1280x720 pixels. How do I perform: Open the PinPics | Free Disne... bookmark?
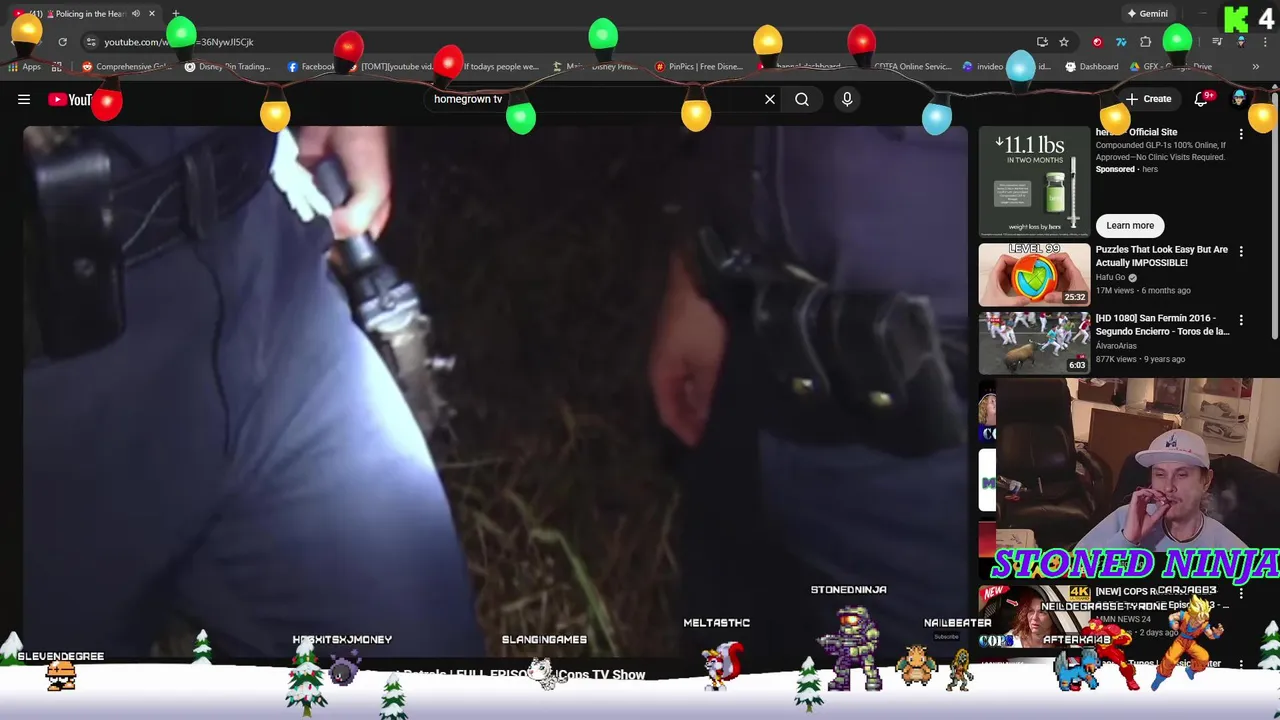pos(699,67)
